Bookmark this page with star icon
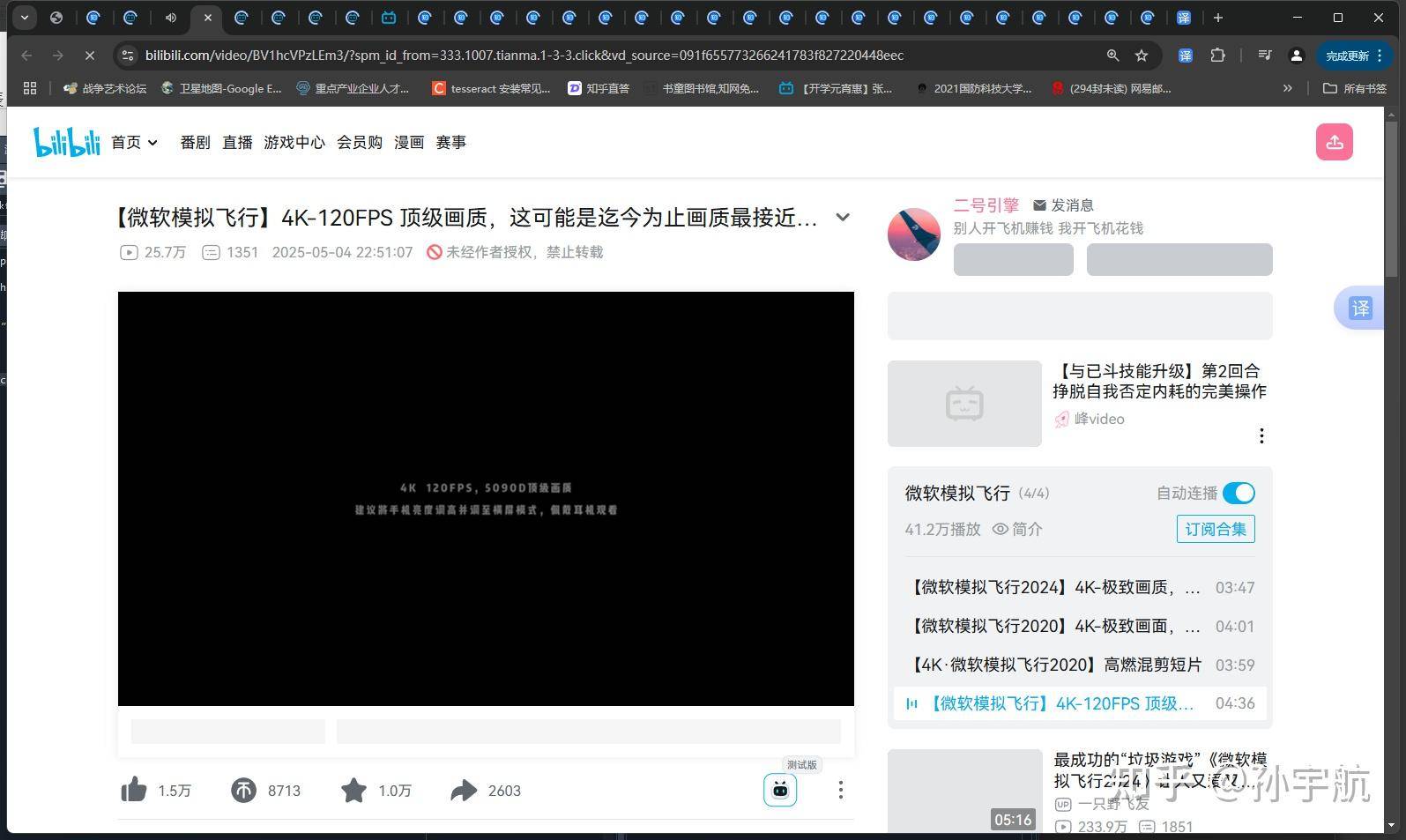Image resolution: width=1406 pixels, height=840 pixels. coord(1142,56)
